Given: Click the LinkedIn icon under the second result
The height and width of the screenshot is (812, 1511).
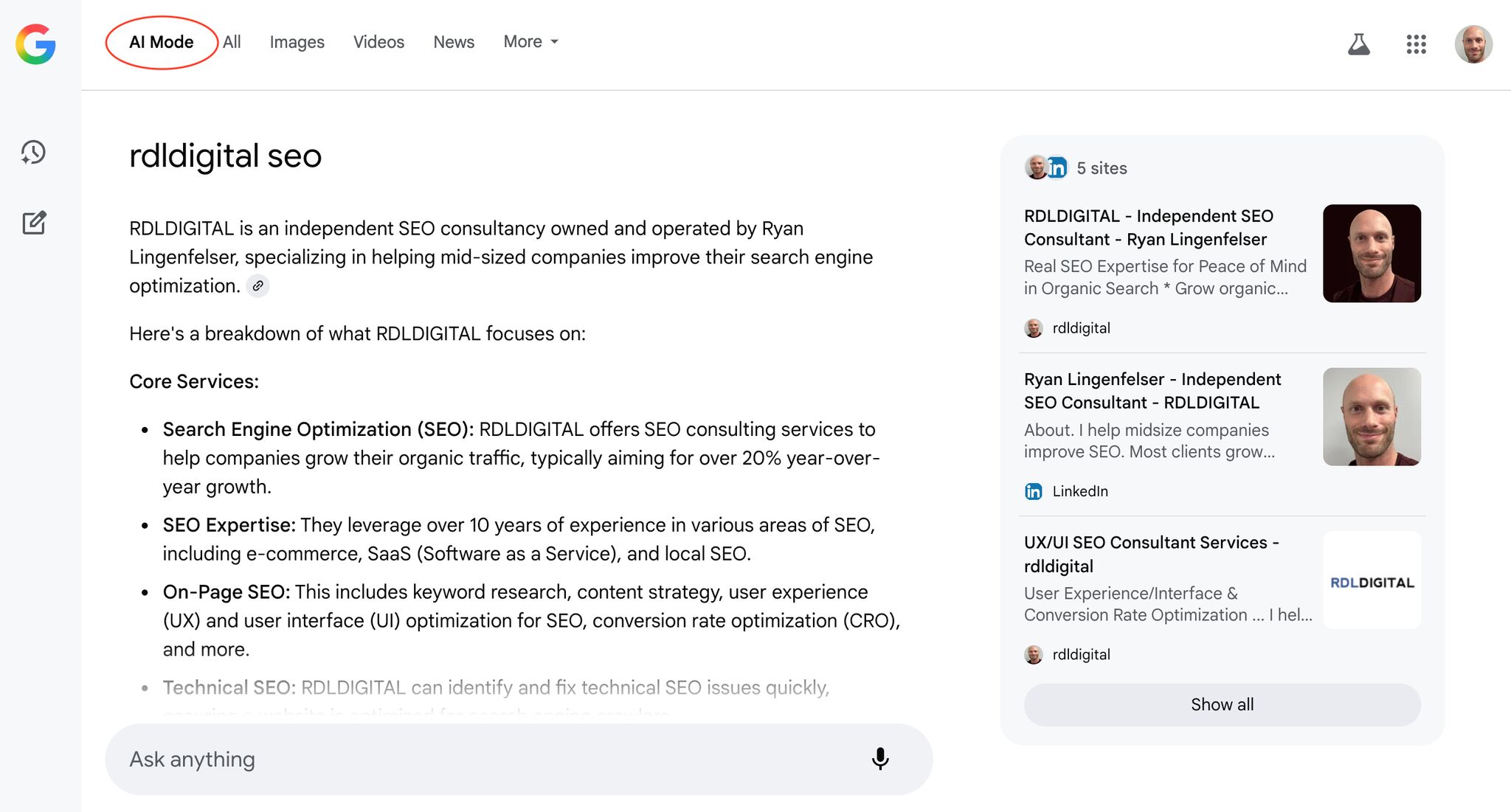Looking at the screenshot, I should coord(1034,491).
